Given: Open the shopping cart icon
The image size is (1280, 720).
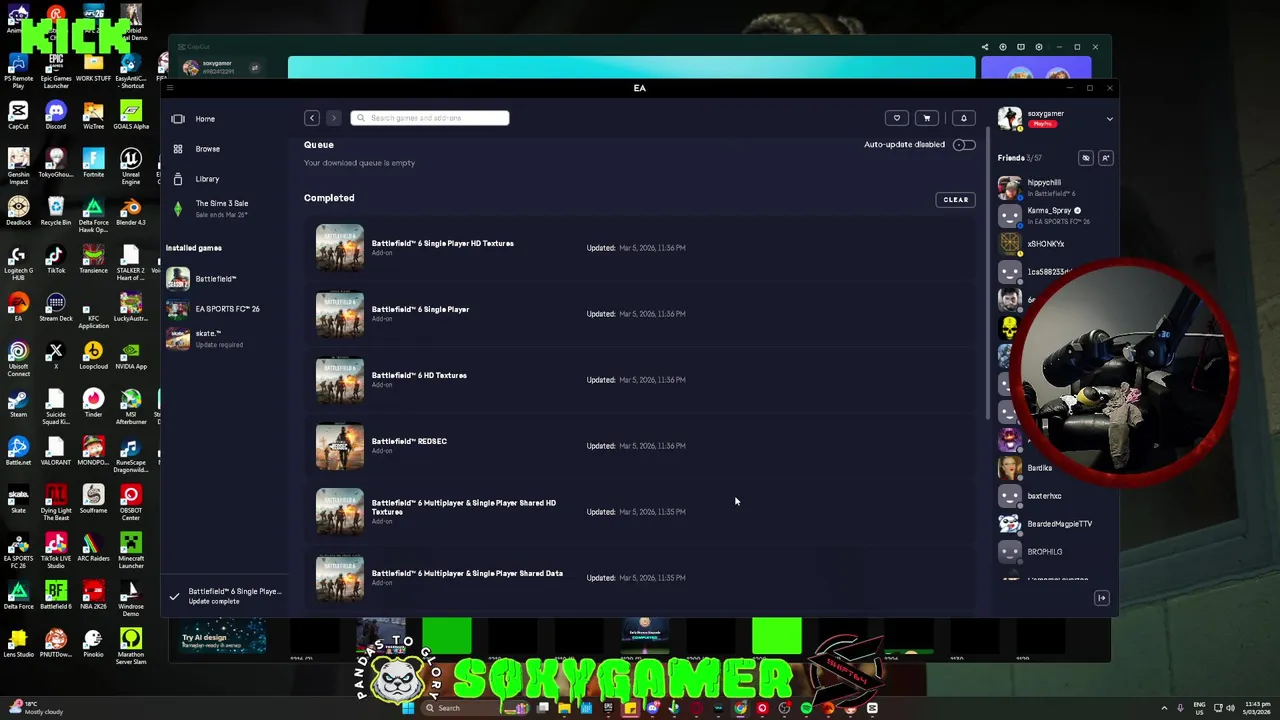Looking at the screenshot, I should click(927, 118).
